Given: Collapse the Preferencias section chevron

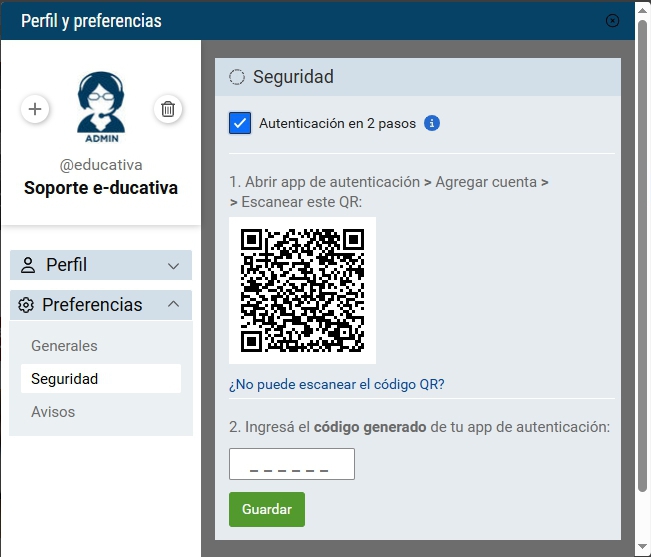Looking at the screenshot, I should [174, 304].
